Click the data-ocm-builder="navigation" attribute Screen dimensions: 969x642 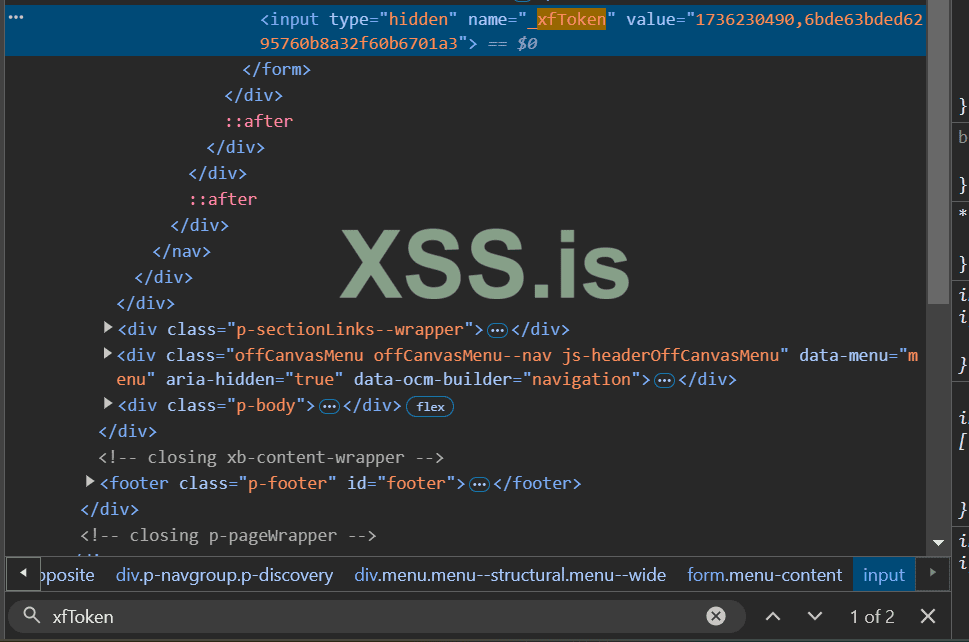tap(498, 379)
